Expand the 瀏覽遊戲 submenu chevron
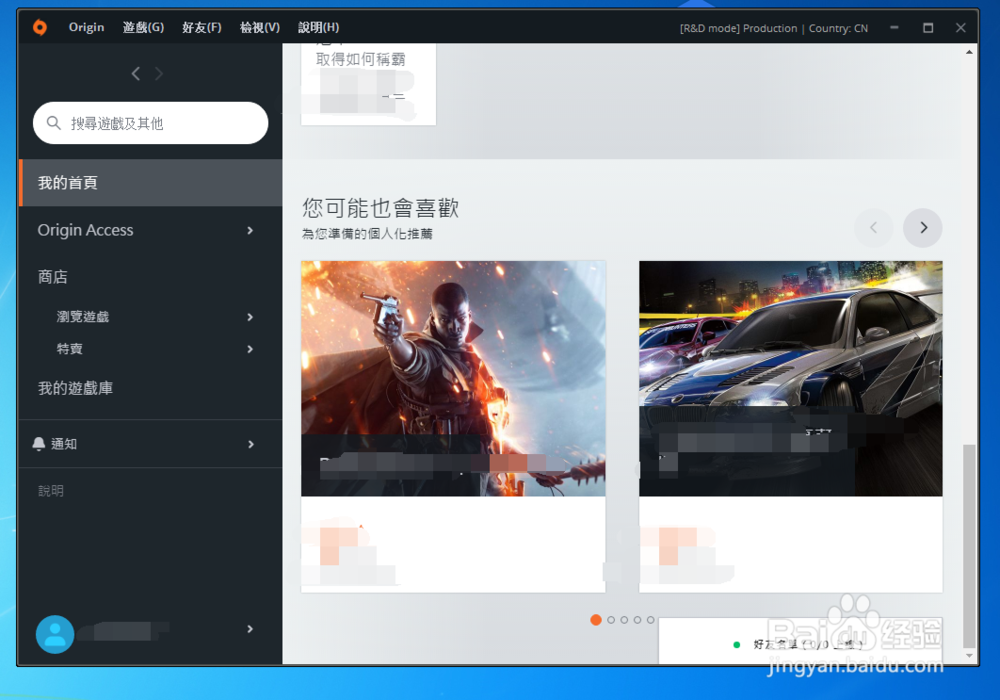 tap(249, 317)
